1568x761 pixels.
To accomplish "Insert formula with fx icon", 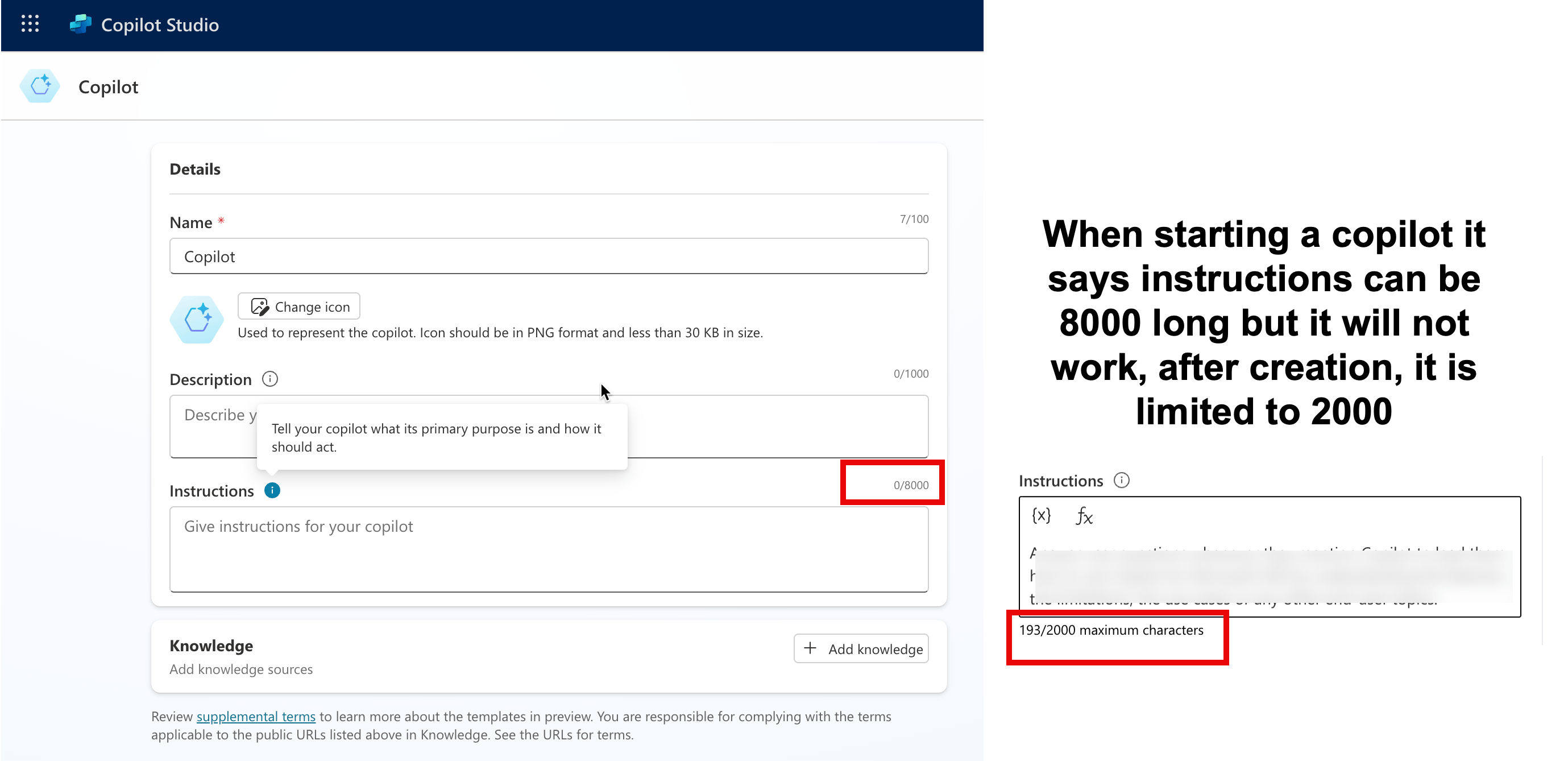I will pos(1084,516).
